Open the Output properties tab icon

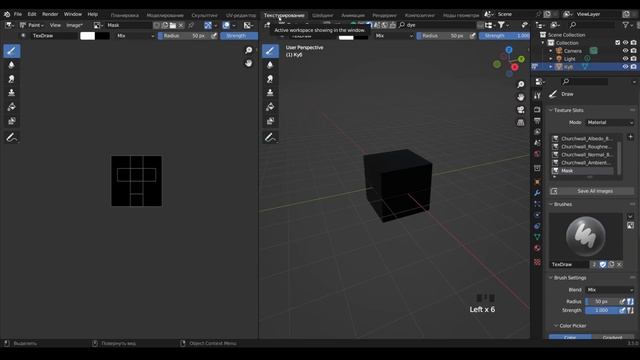tap(537, 121)
